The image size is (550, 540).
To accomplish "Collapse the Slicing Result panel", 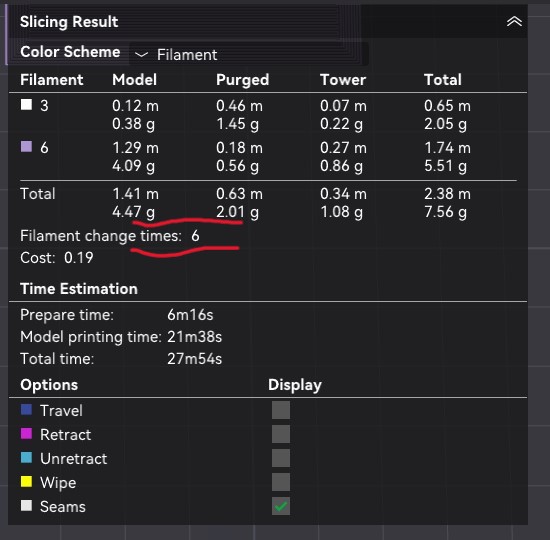I will pos(514,22).
